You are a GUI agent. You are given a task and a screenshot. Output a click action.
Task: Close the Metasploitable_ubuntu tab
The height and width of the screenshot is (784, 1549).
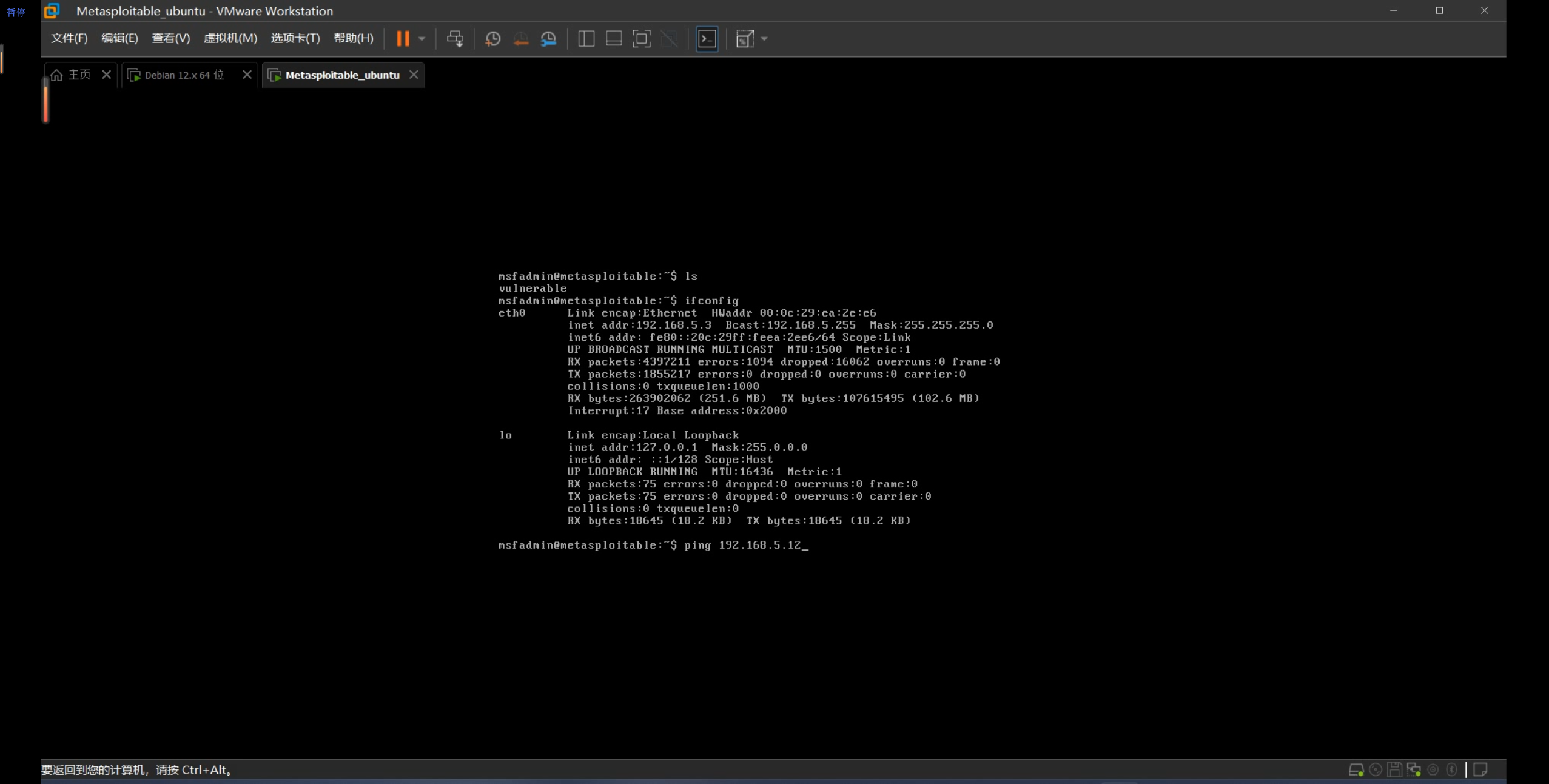(414, 75)
